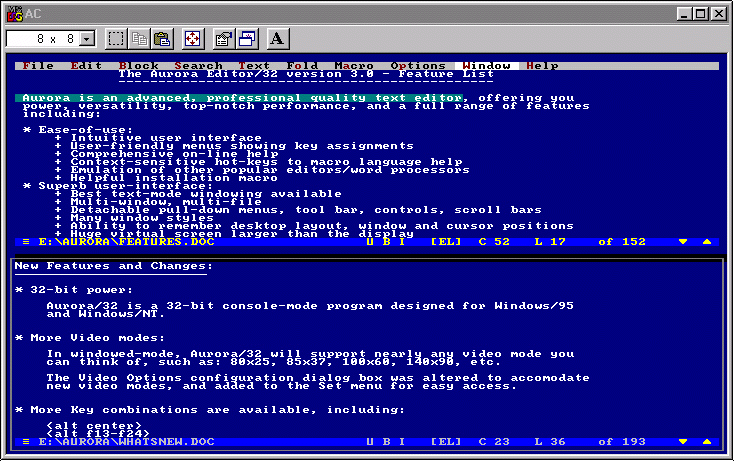Click the '<alt center>' line

[x=94, y=426]
